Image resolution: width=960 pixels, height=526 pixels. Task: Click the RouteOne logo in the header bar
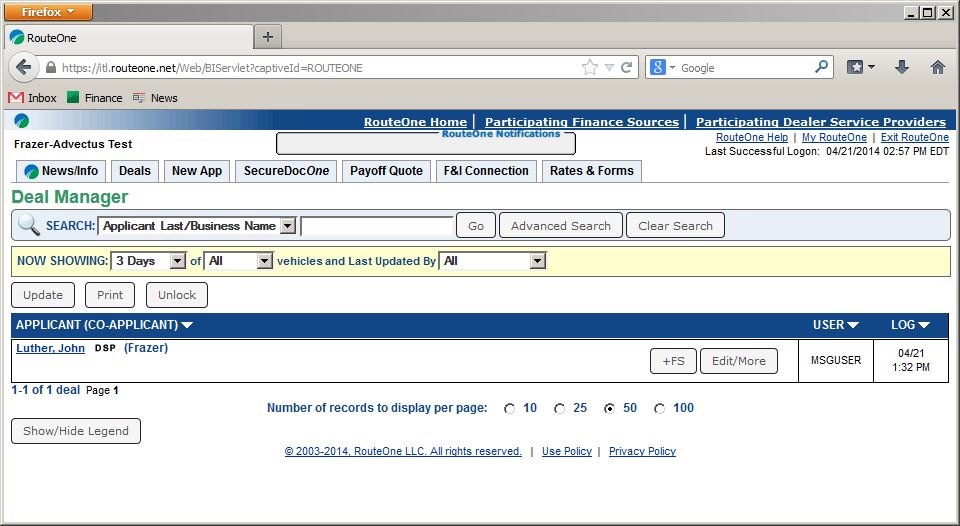tap(21, 121)
